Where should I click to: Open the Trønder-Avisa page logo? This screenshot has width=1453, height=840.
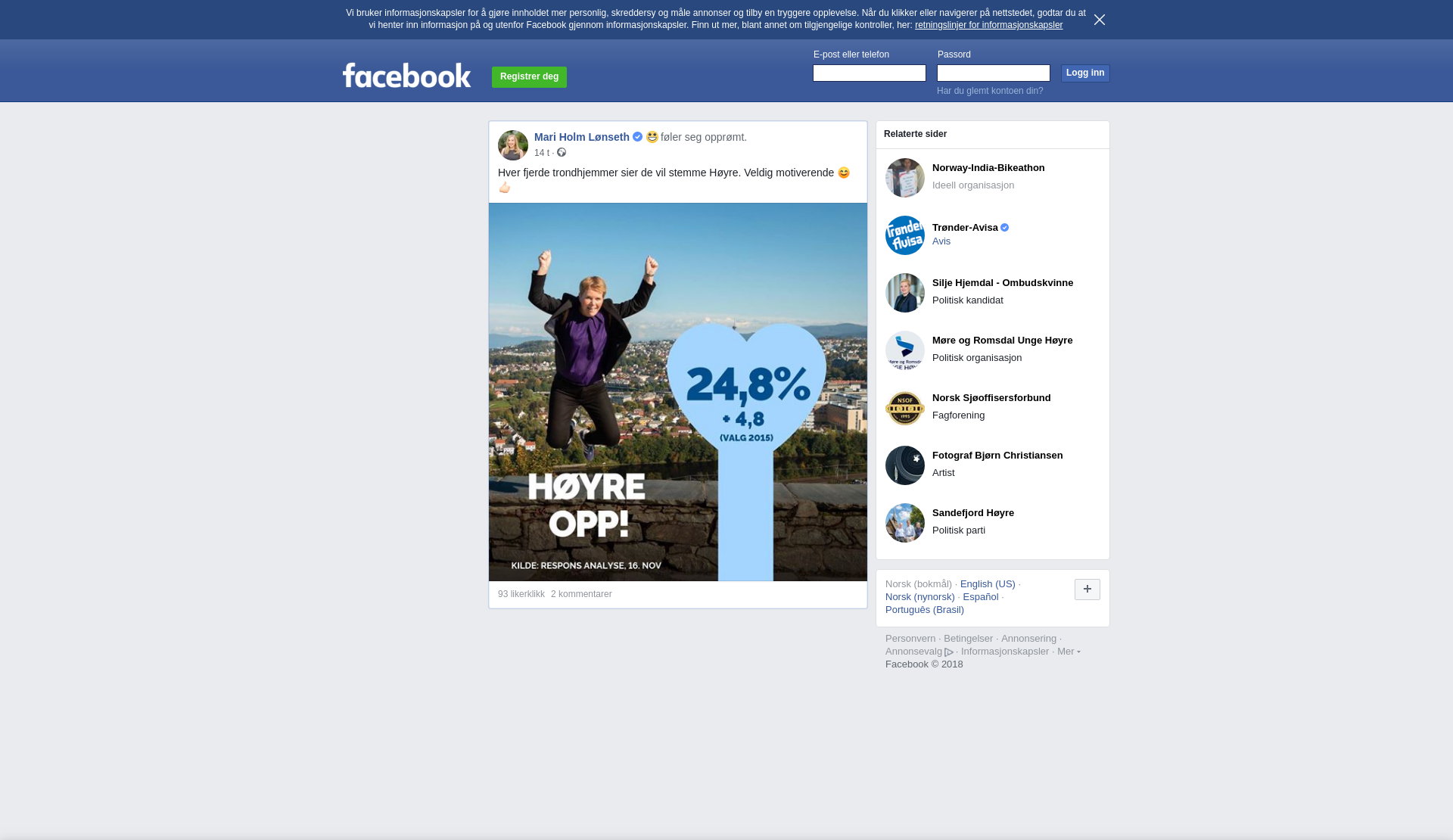pos(905,235)
